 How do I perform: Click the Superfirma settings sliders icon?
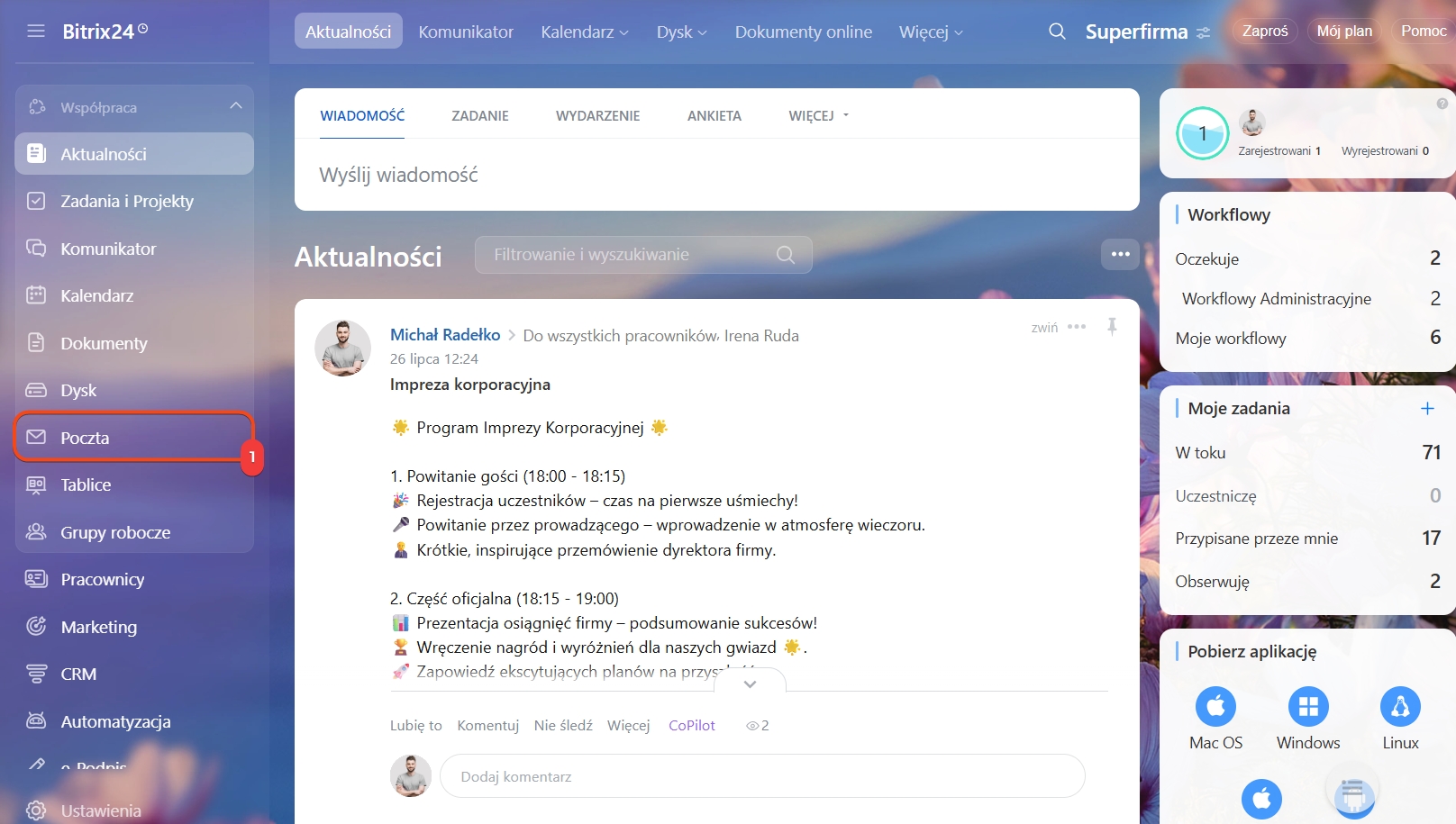[1203, 32]
